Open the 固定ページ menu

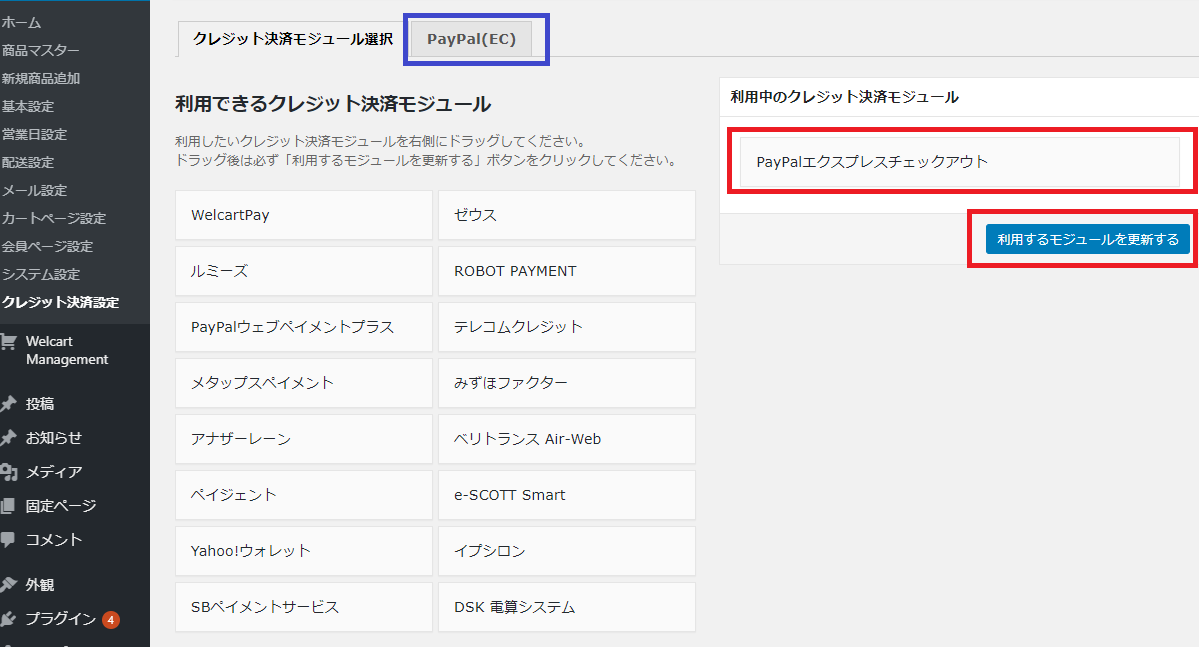tap(61, 506)
